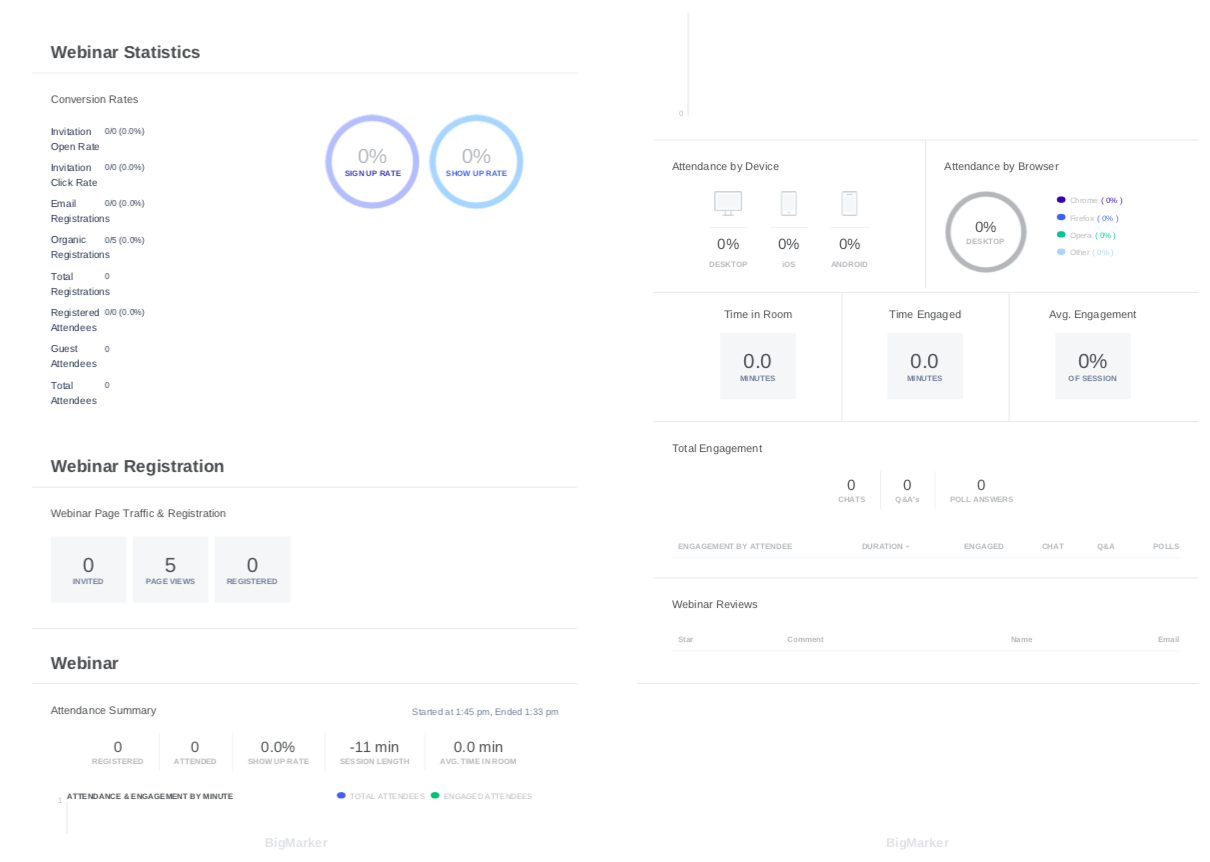Click the Email column in Webinar Reviews

point(1168,640)
